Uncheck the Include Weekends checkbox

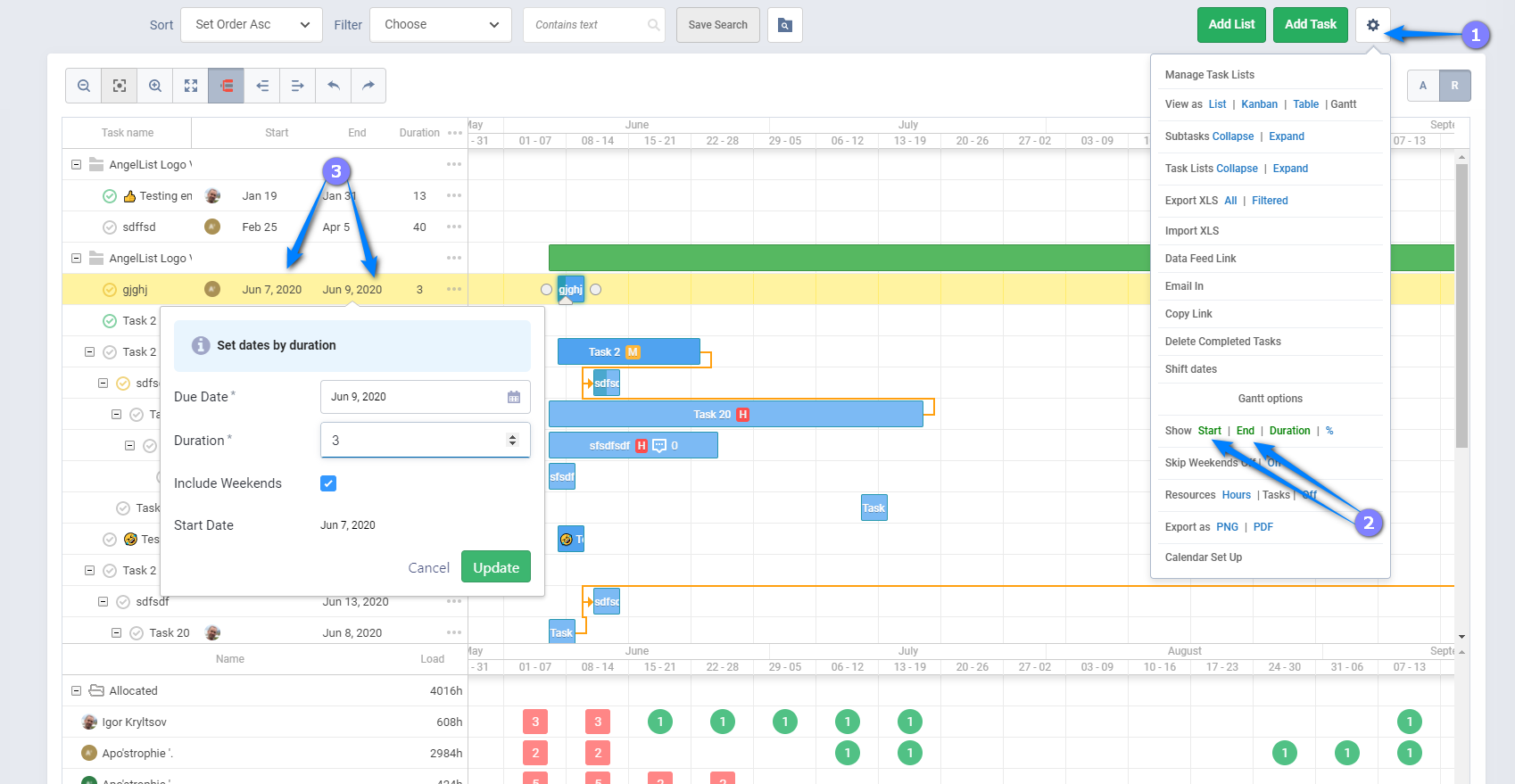point(328,483)
